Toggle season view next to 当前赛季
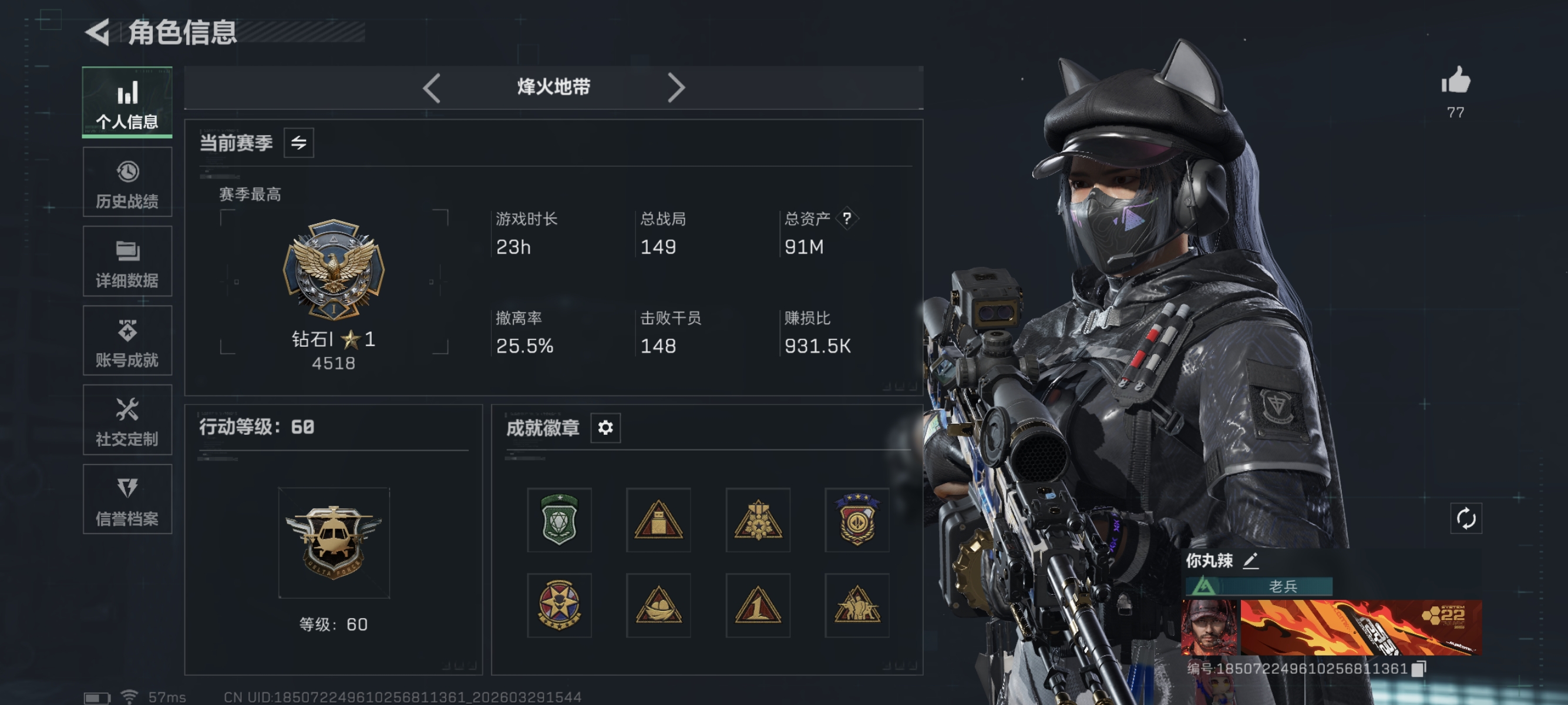This screenshot has height=705, width=1568. pyautogui.click(x=299, y=143)
